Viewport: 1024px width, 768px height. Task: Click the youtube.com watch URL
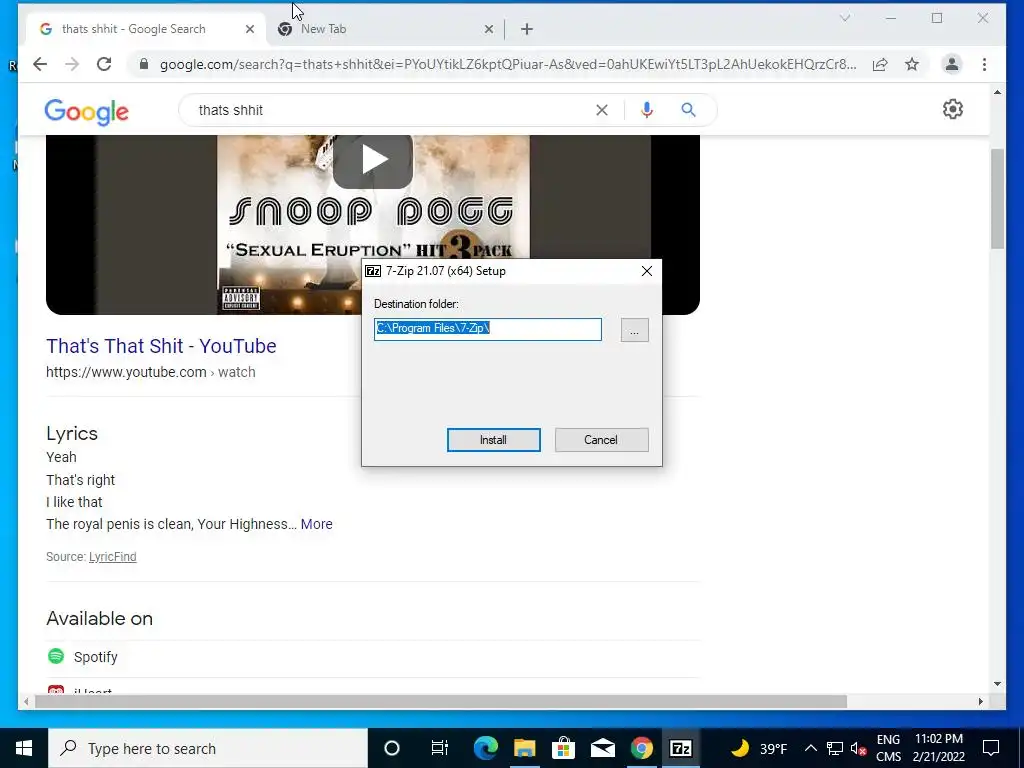[x=150, y=372]
